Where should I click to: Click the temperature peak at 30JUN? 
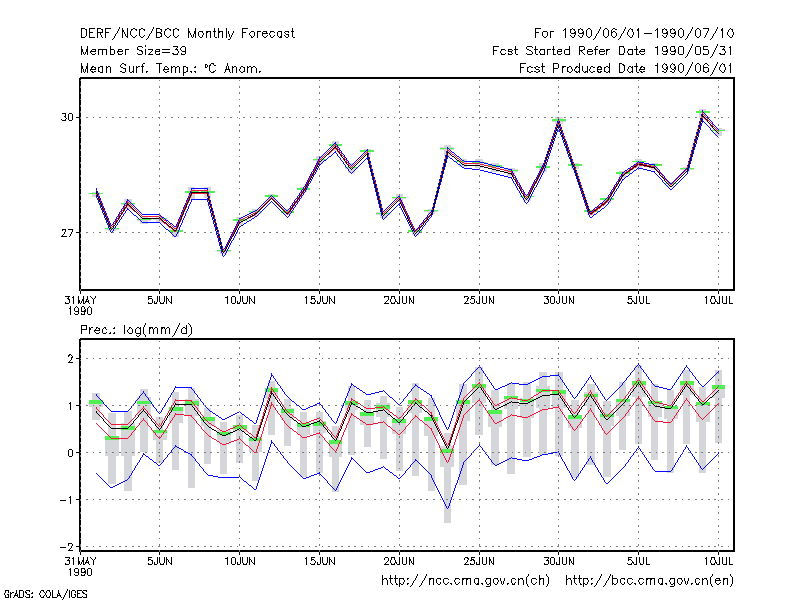pos(559,121)
